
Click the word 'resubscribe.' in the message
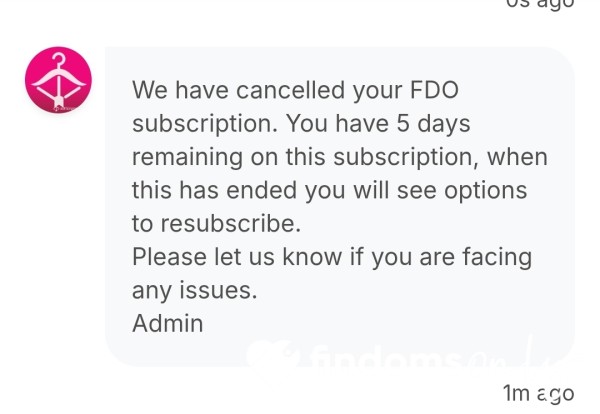click(x=230, y=223)
